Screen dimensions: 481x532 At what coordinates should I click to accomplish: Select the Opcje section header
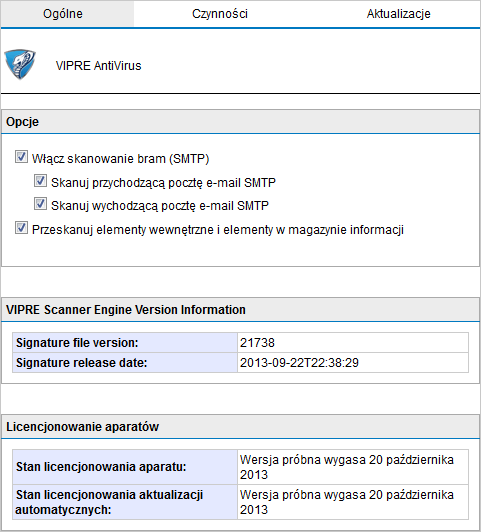tap(240, 121)
